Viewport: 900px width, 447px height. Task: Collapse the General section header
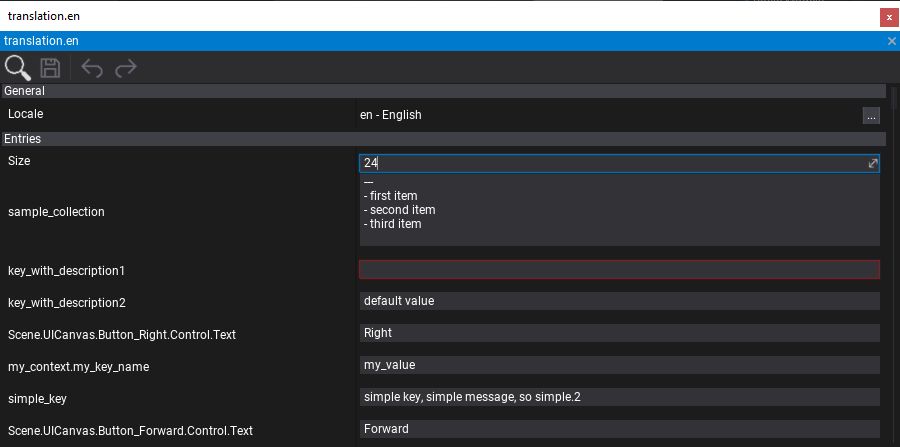[444, 91]
